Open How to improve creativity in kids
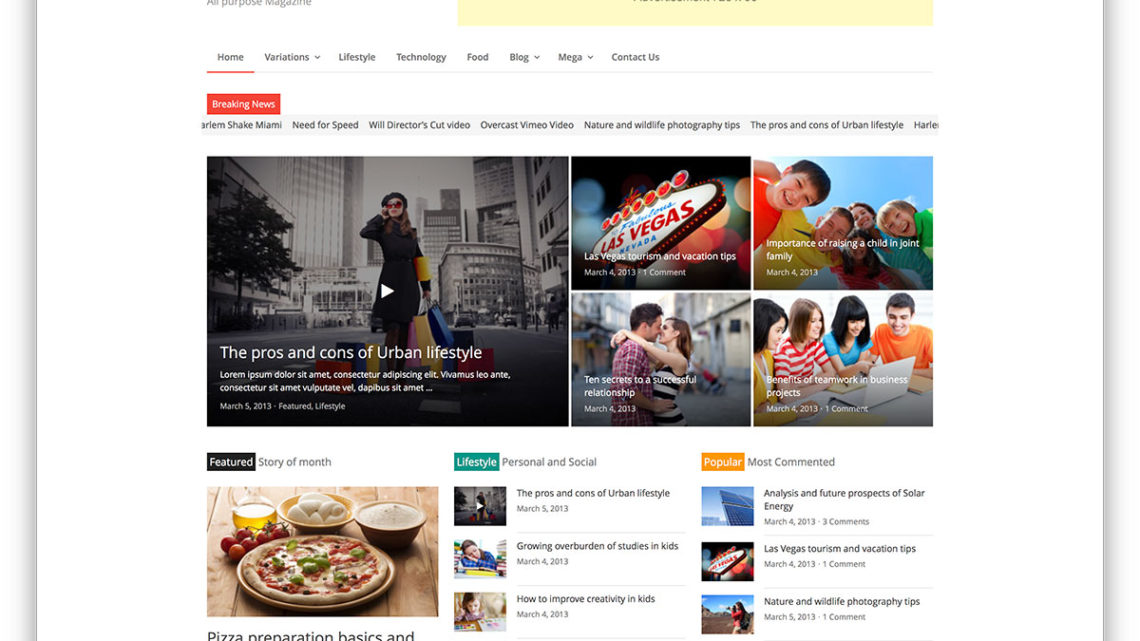Image resolution: width=1140 pixels, height=641 pixels. (x=586, y=599)
